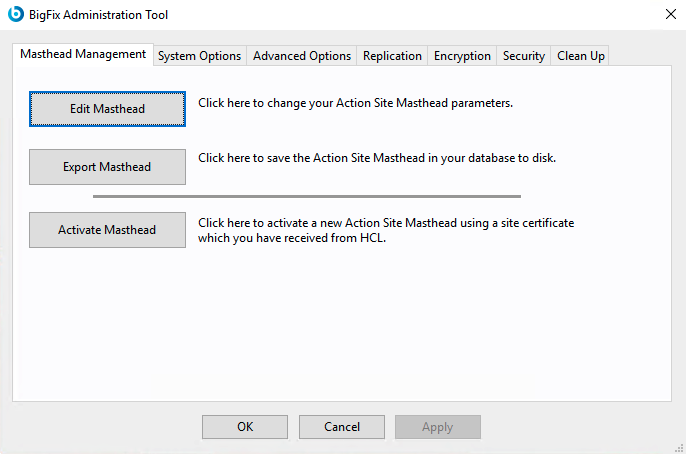Click the Edit Masthead description text
Screen dimensions: 686x454
pyautogui.click(x=355, y=103)
